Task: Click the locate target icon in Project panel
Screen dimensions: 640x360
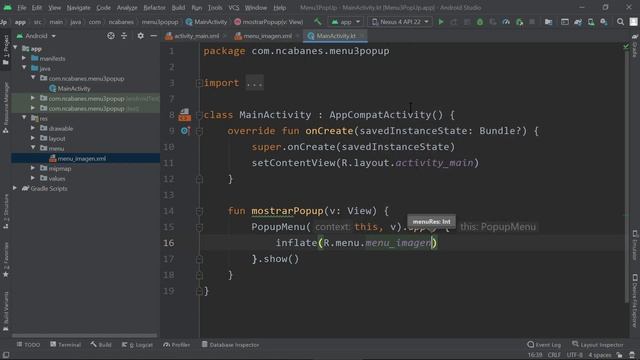Action: click(x=111, y=36)
